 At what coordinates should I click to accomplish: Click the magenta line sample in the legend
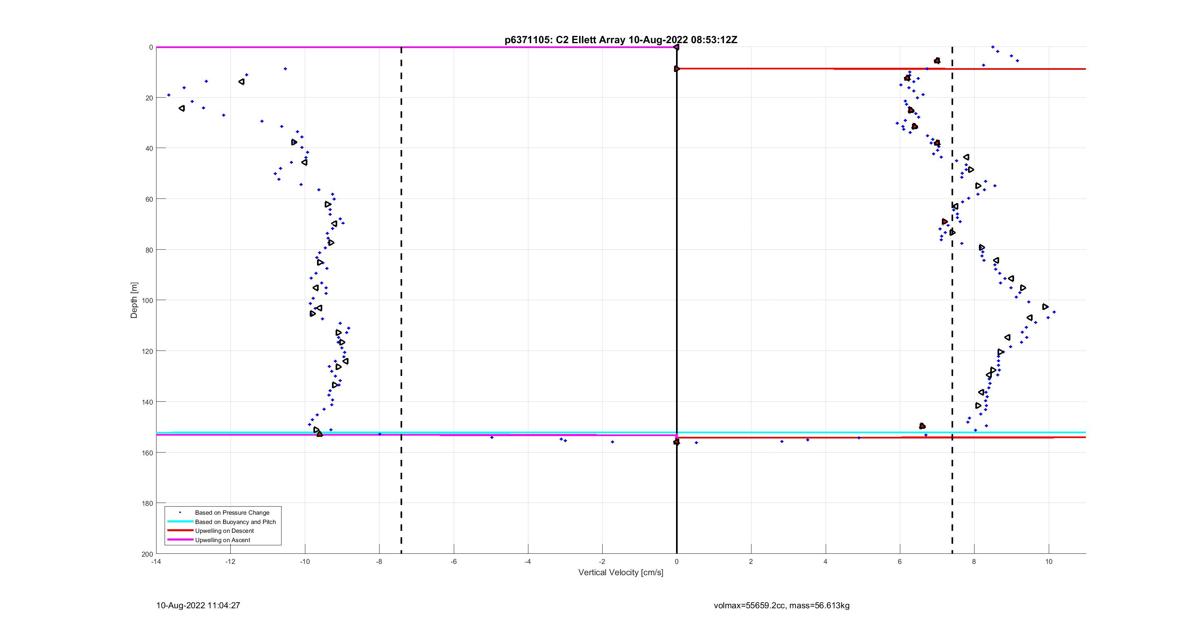(x=179, y=540)
